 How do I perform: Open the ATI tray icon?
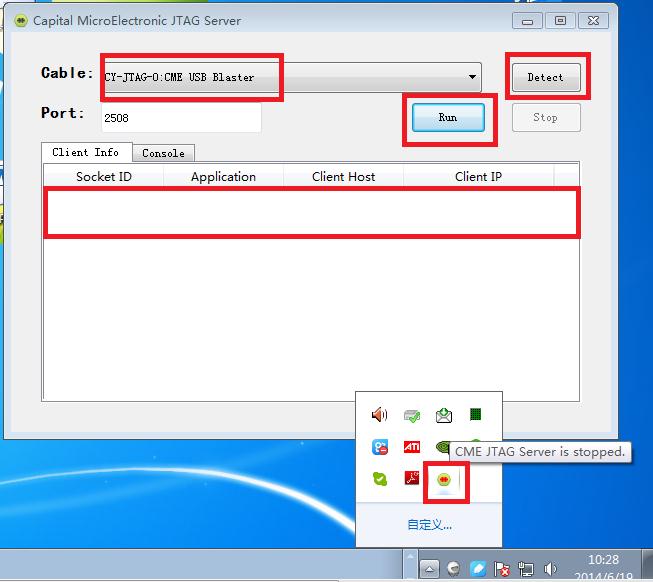click(x=411, y=447)
